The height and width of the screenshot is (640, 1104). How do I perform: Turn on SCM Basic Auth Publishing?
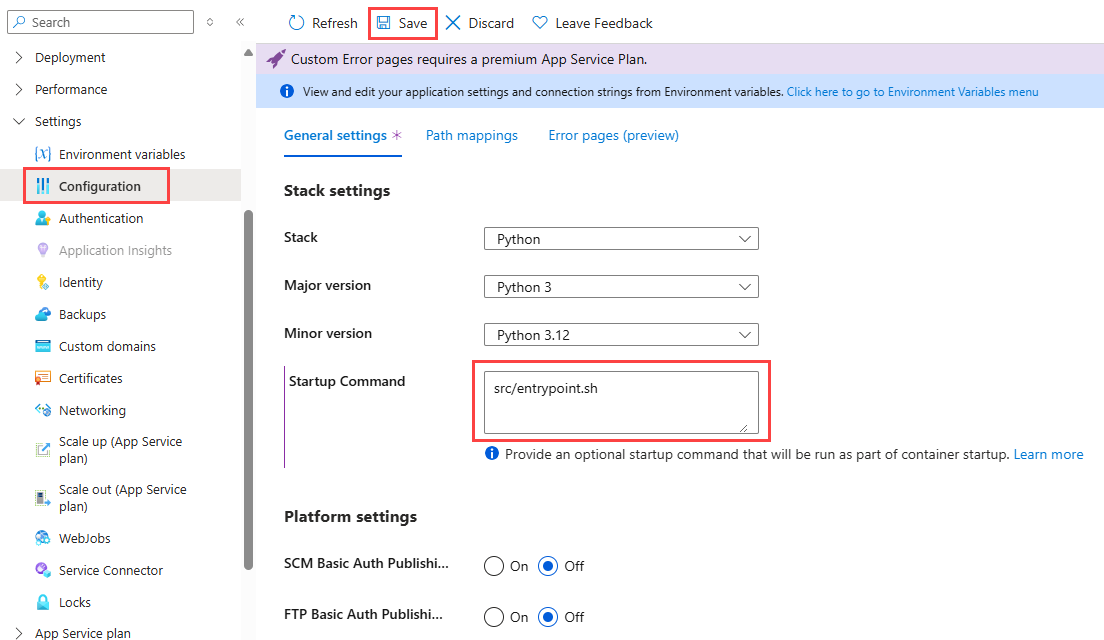click(x=493, y=565)
